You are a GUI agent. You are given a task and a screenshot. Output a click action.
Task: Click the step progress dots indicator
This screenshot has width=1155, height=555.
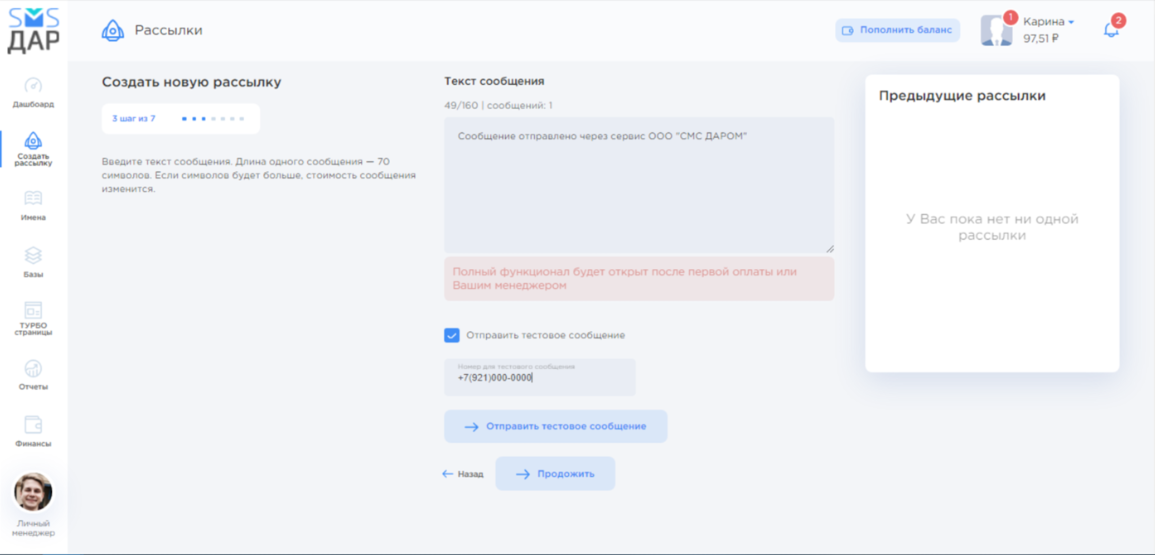(x=213, y=119)
